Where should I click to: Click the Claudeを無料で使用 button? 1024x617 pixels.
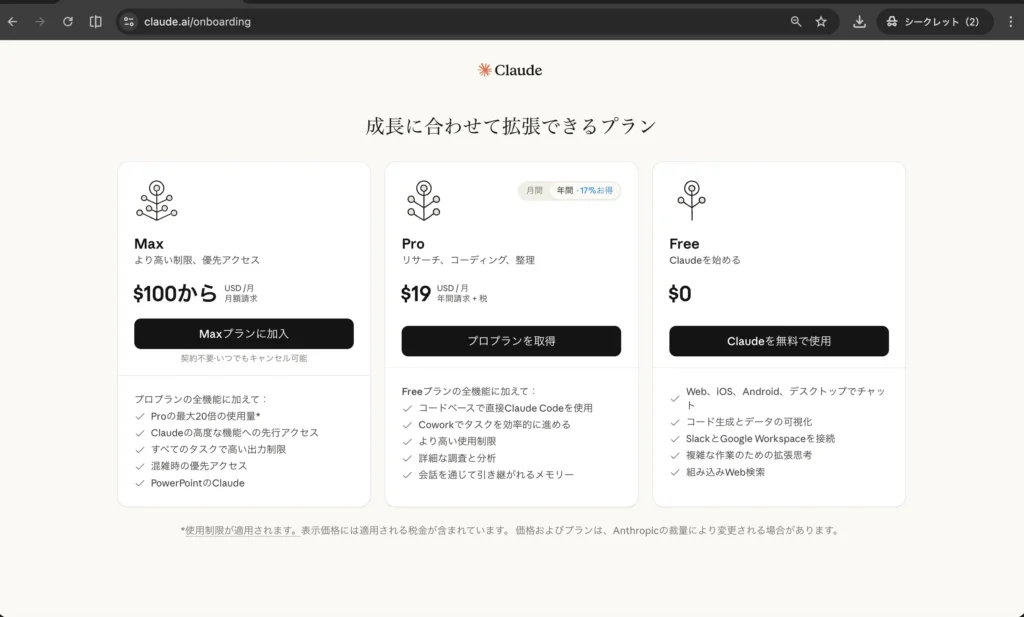tap(779, 341)
